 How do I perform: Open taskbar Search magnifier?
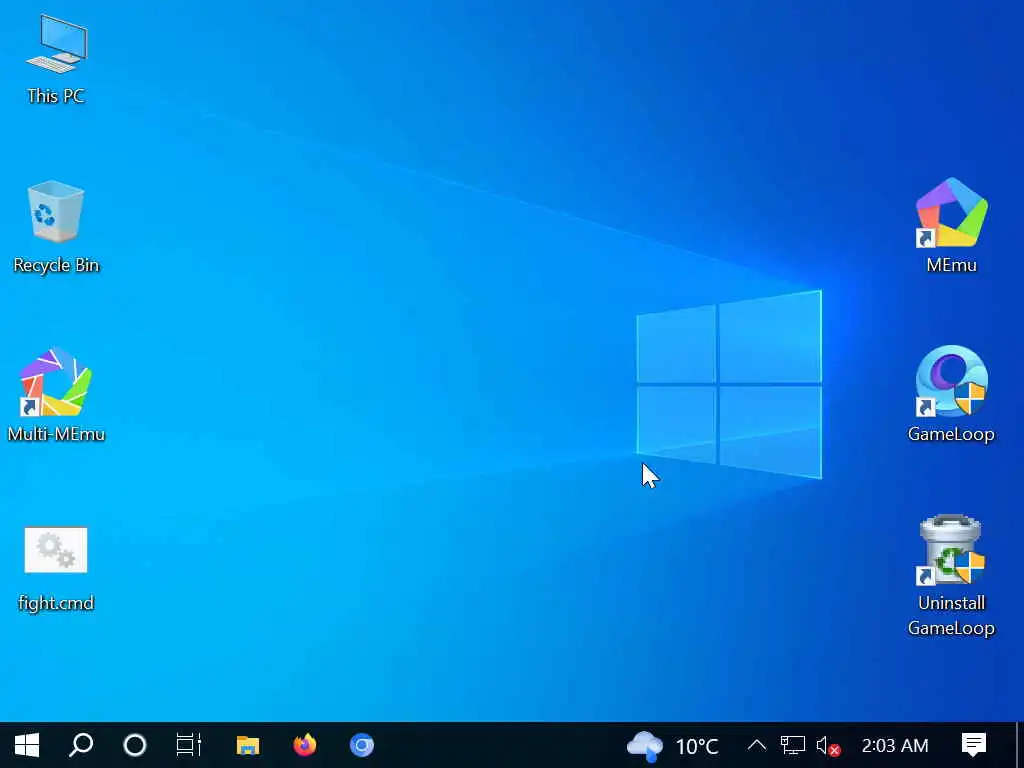[x=81, y=745]
